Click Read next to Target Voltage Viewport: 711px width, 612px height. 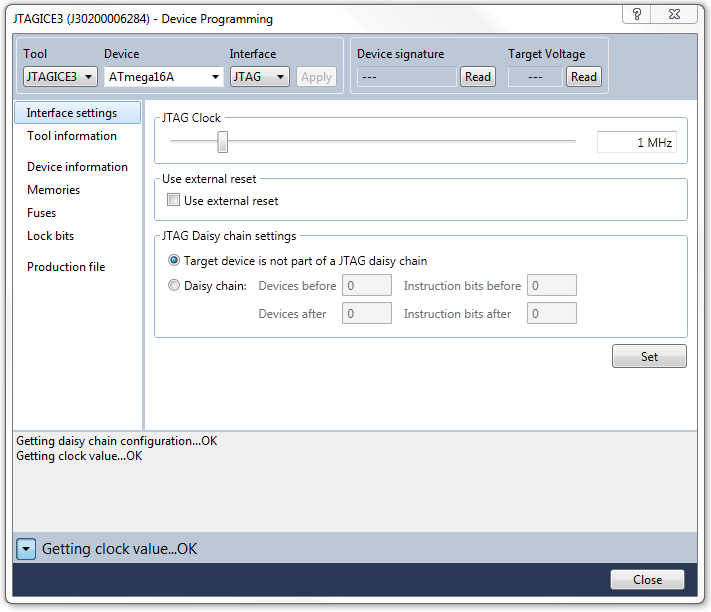point(584,77)
